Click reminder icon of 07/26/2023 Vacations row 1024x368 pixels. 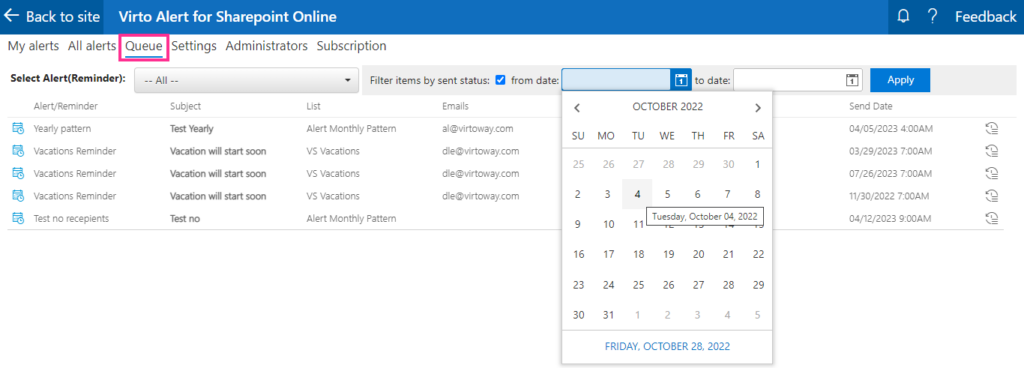point(18,174)
